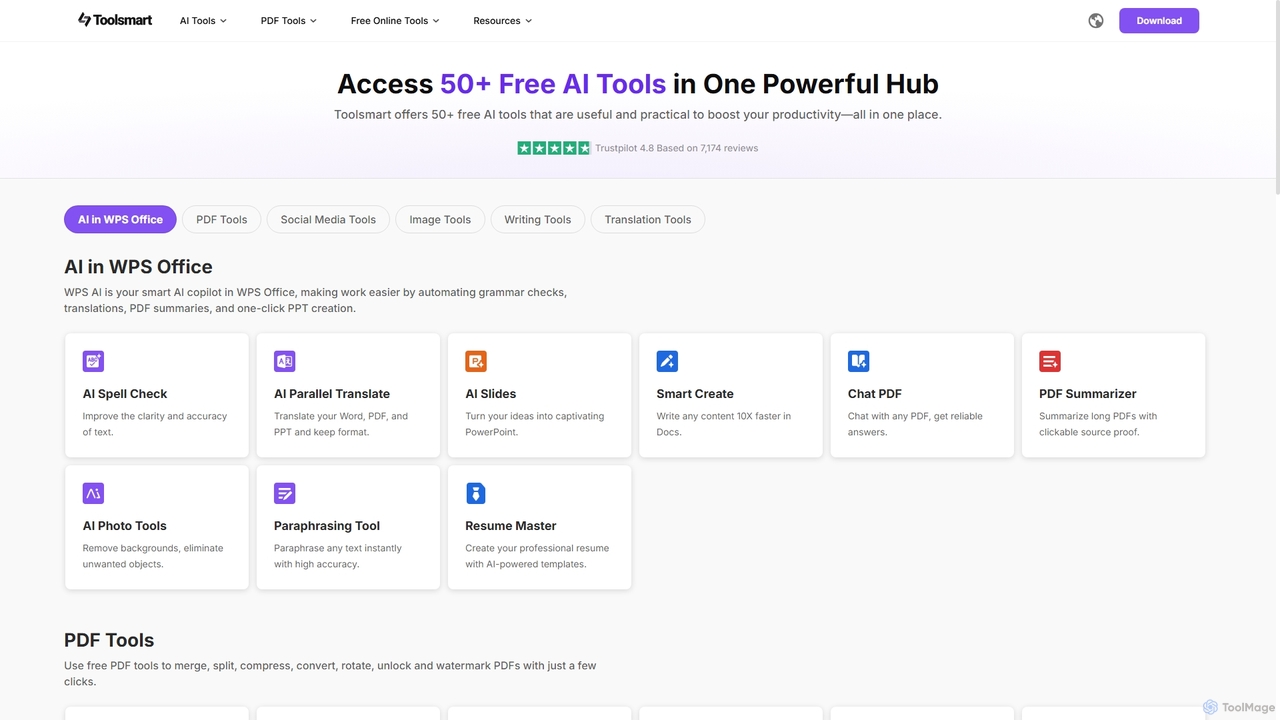1280x720 pixels.
Task: Click the 'PDF Tools' section heading
Action: (x=109, y=640)
